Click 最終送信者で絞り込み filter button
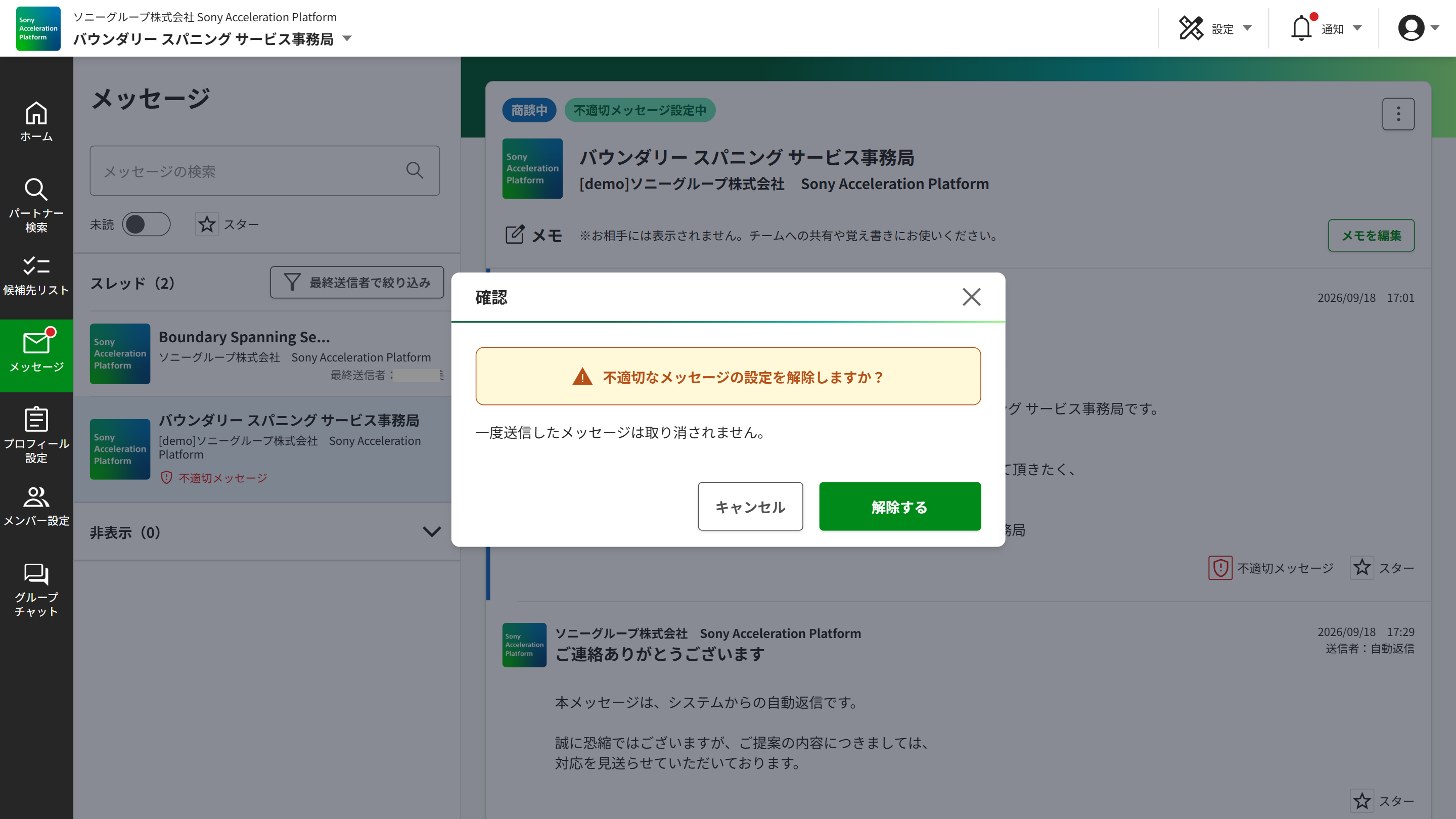Image resolution: width=1456 pixels, height=819 pixels. click(356, 282)
